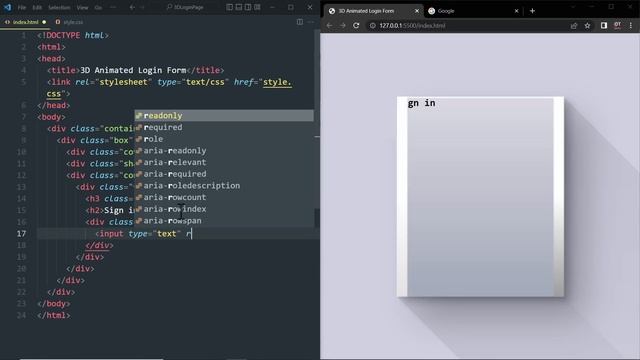
Task: Click the stylesheet value on line 5
Action: click(123, 82)
